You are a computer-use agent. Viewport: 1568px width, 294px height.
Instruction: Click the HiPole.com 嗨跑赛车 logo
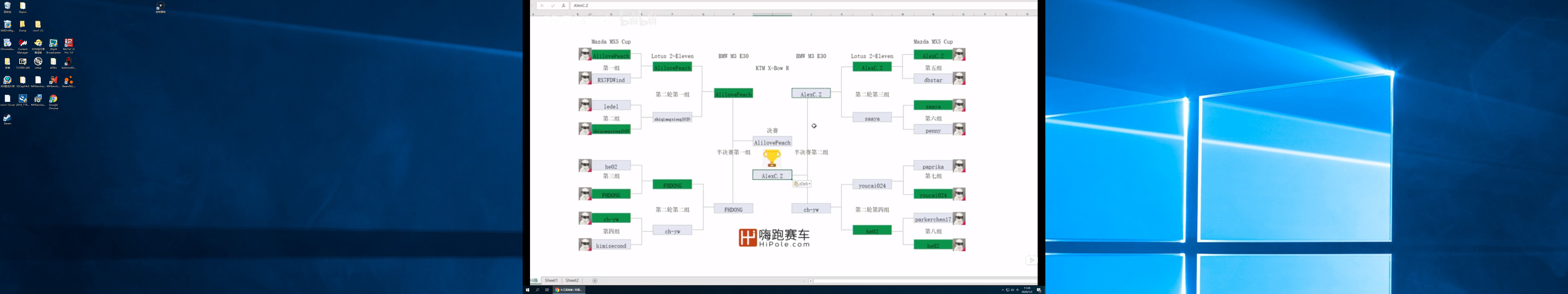click(774, 238)
